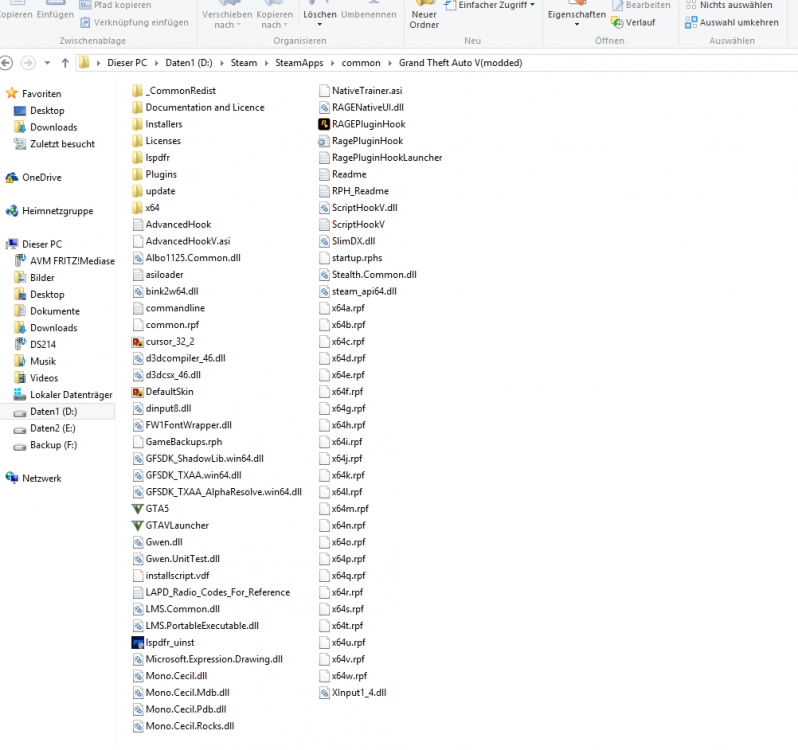Select RagePluginHook settings file icon
This screenshot has width=798, height=750.
click(324, 141)
